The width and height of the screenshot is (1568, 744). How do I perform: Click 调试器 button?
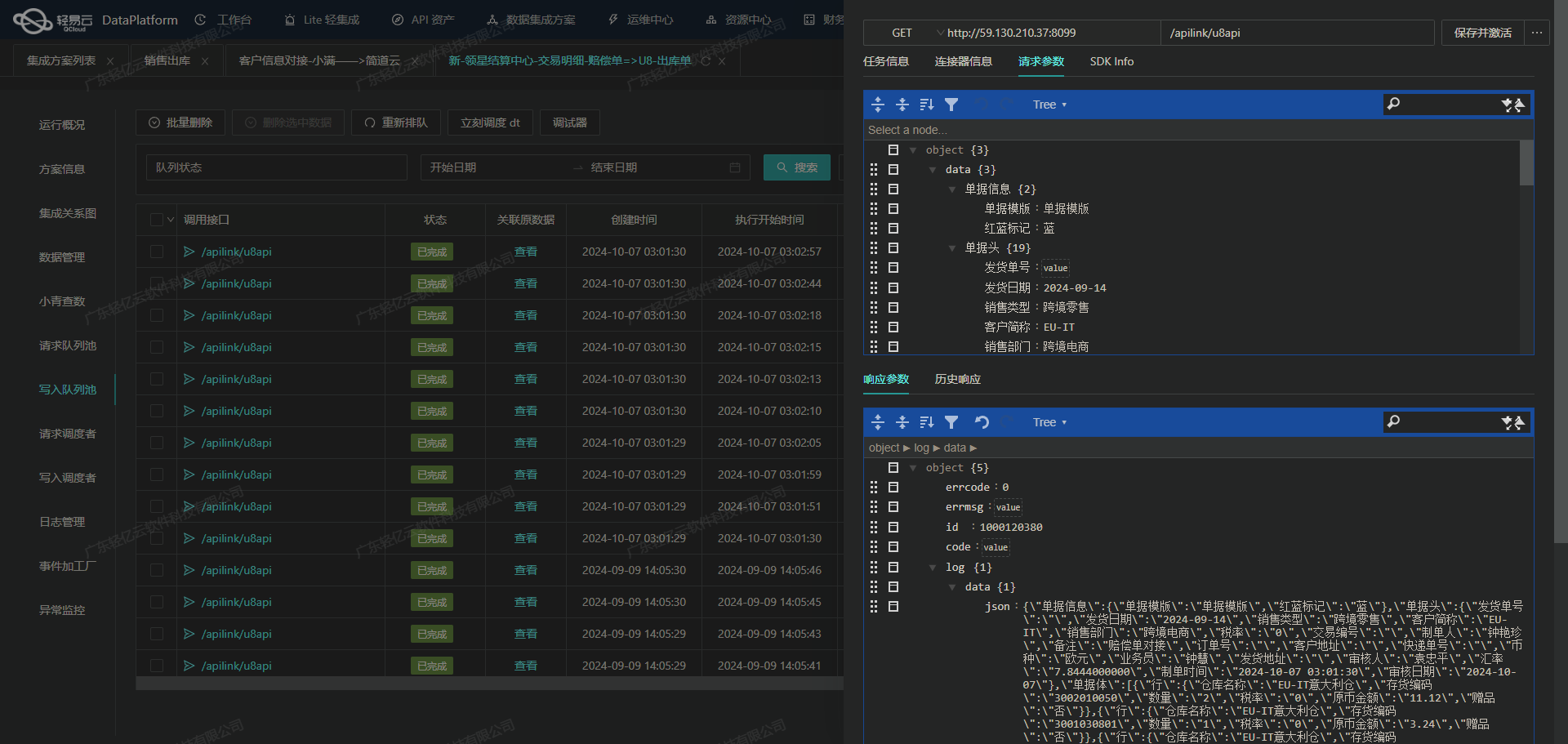click(x=569, y=123)
